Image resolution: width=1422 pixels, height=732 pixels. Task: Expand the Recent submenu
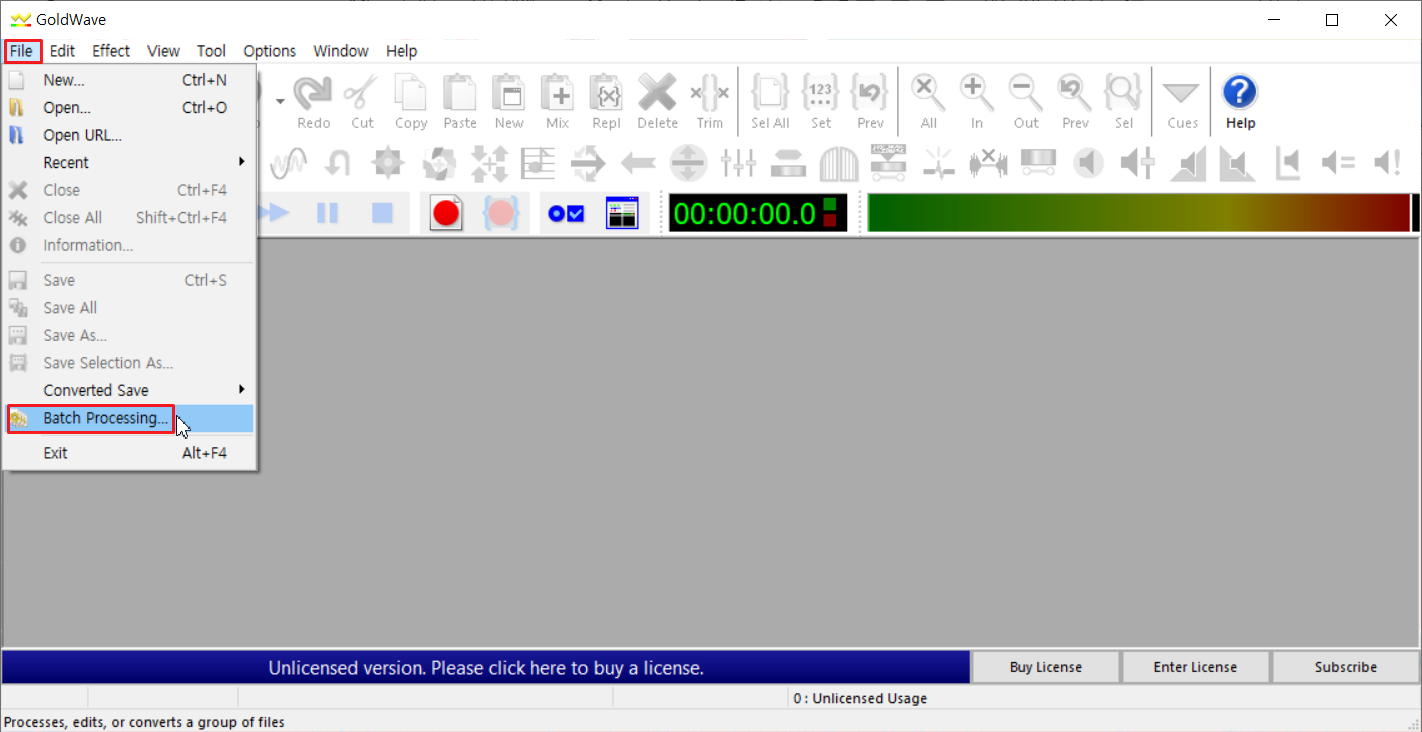(129, 162)
